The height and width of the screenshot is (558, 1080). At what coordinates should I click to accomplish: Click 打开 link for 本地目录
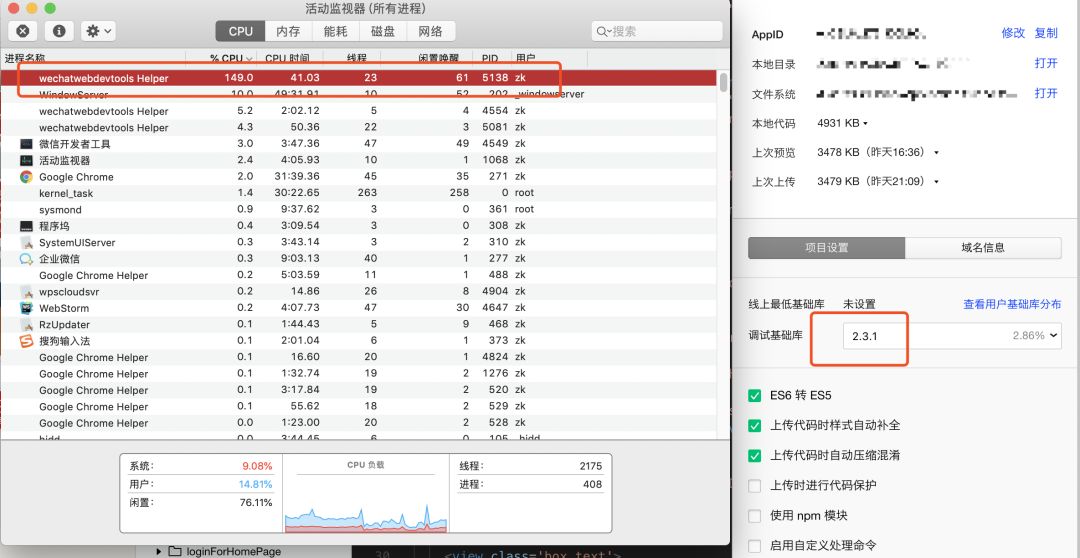coord(1046,63)
